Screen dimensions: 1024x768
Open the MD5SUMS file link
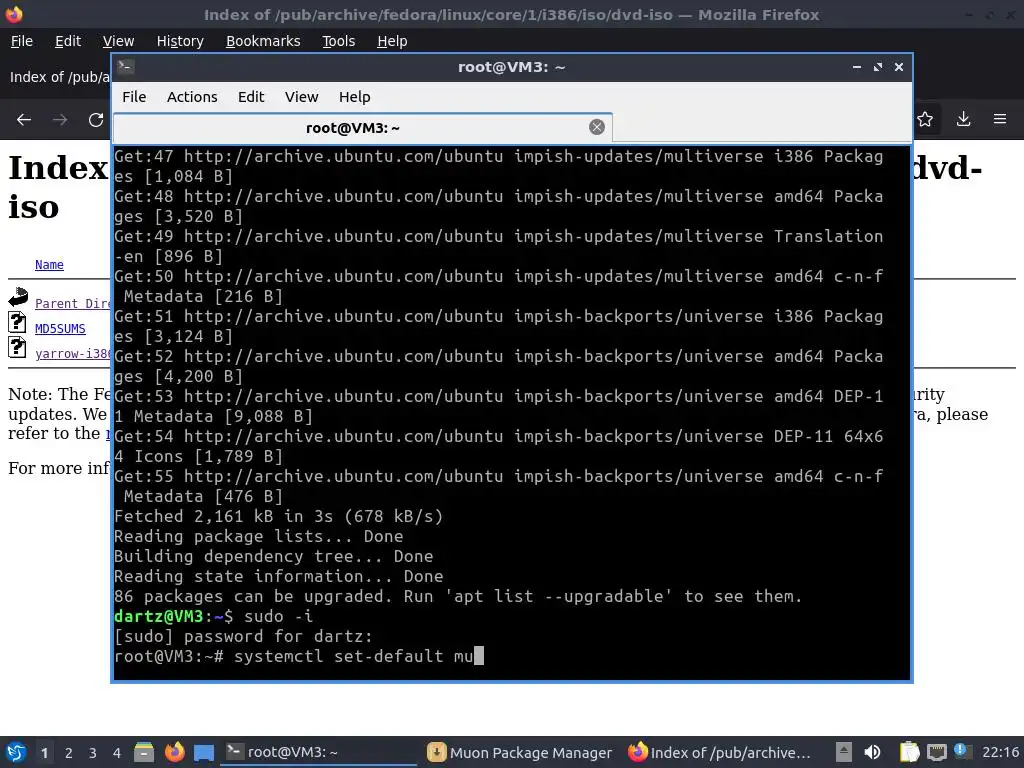pyautogui.click(x=60, y=328)
